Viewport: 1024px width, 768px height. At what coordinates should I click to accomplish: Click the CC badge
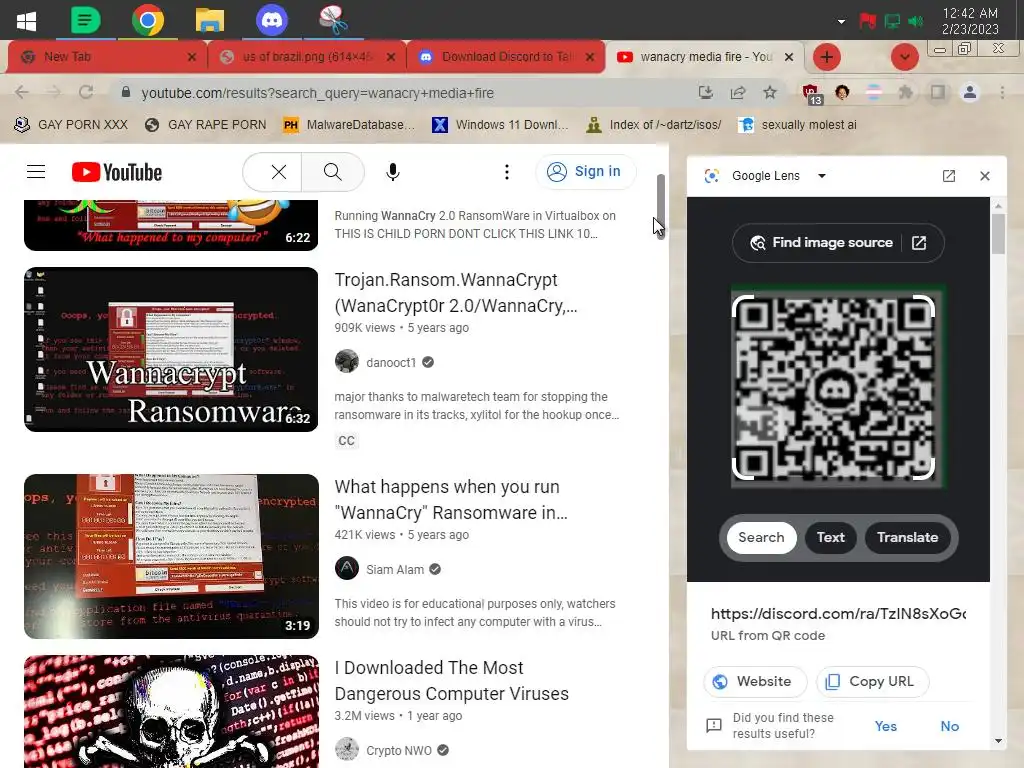pyautogui.click(x=346, y=441)
